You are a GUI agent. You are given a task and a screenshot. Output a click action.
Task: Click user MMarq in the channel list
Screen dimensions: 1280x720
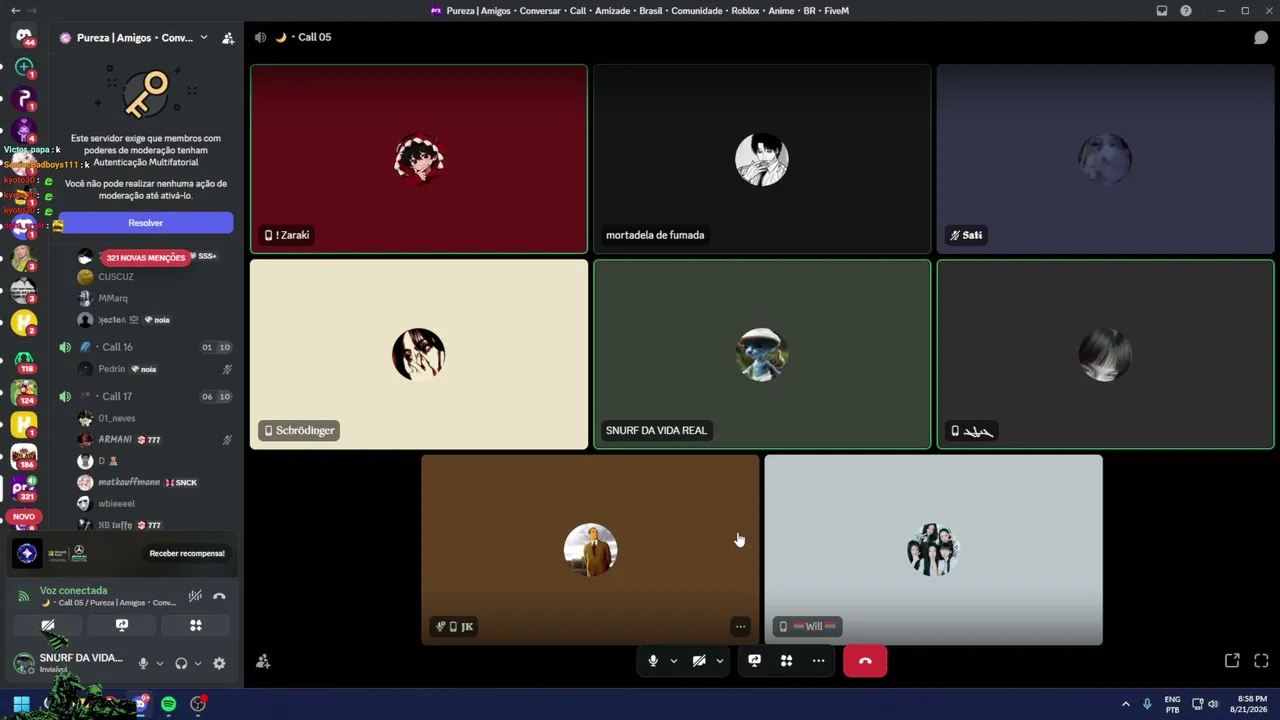[113, 298]
